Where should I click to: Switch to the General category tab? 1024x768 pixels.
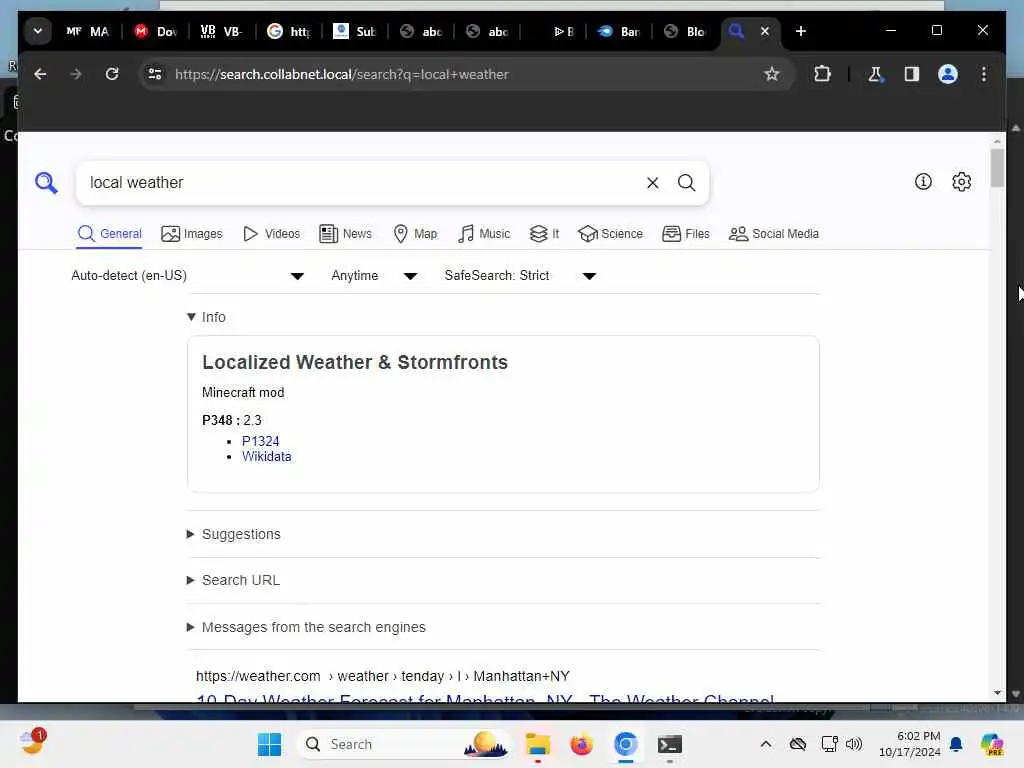point(109,234)
